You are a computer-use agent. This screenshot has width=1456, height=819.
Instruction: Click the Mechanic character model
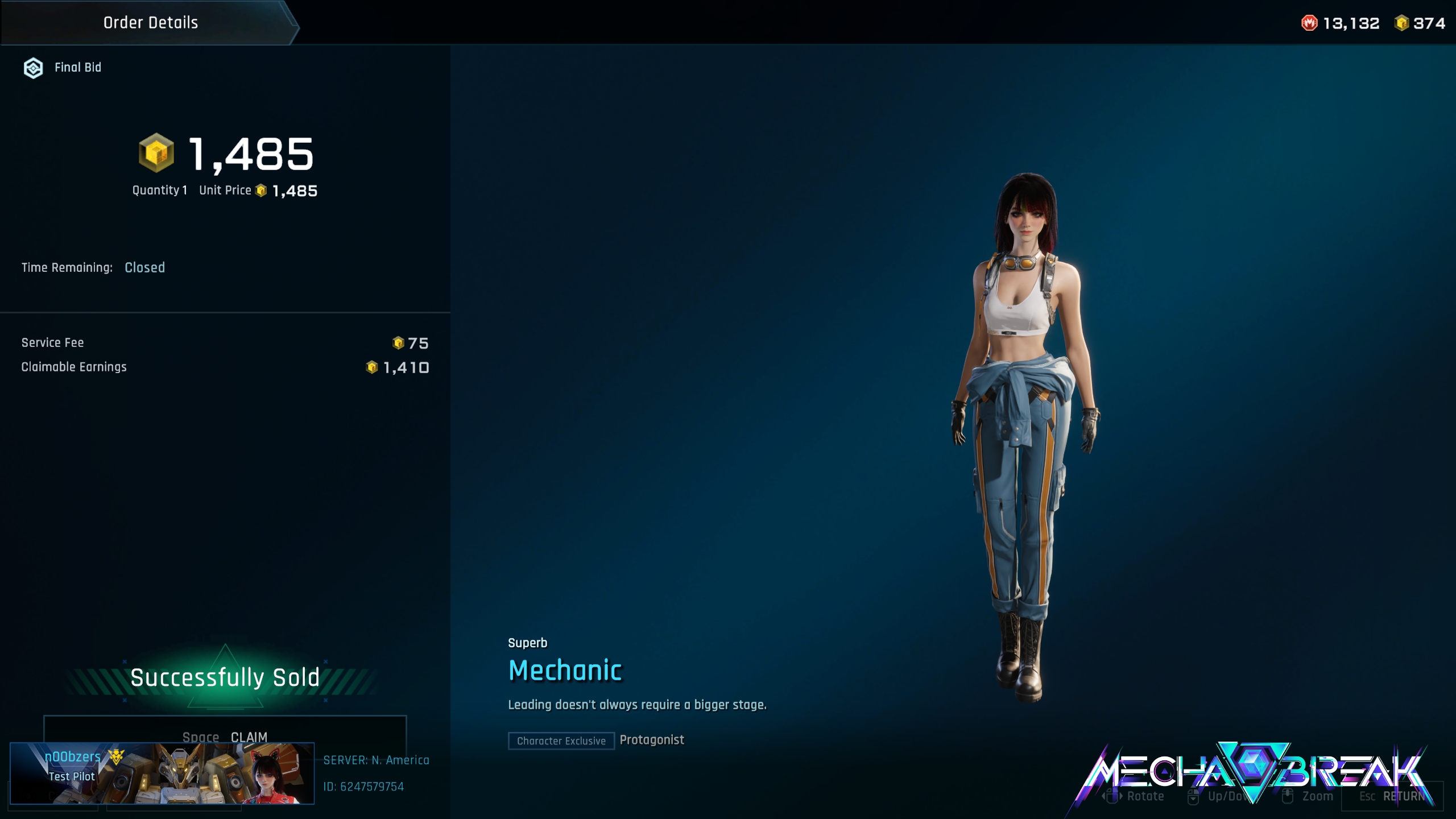click(x=1025, y=438)
